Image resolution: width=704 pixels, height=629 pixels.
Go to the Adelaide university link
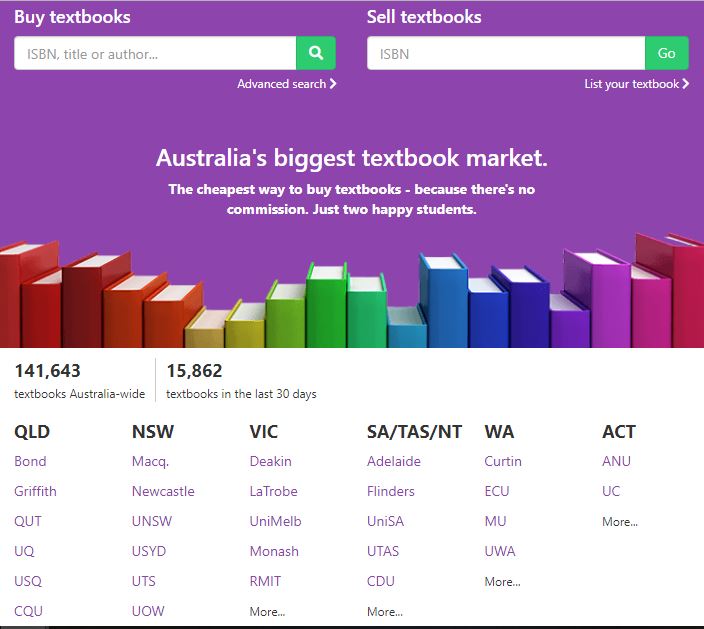click(394, 461)
